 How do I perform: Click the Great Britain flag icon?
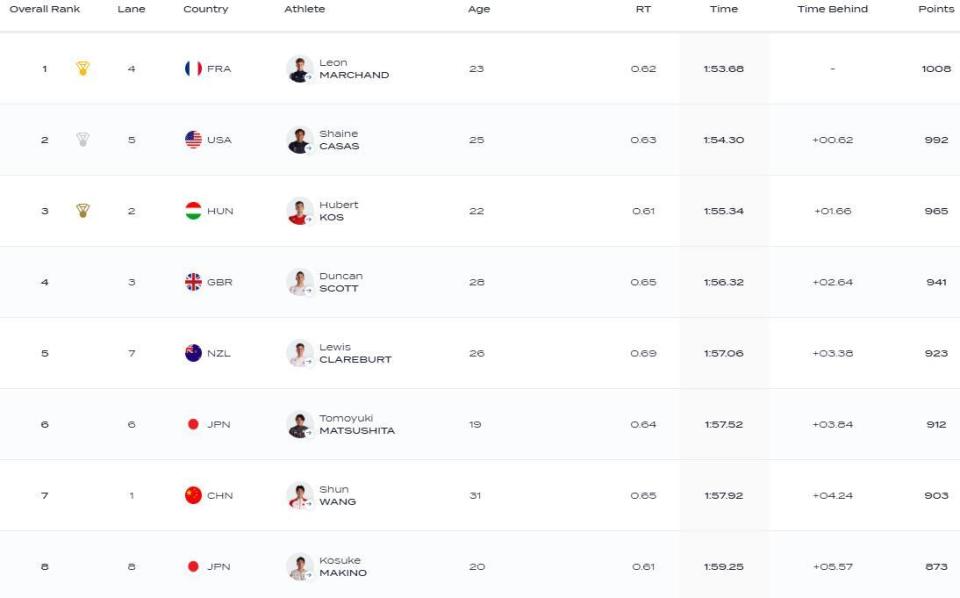(193, 282)
